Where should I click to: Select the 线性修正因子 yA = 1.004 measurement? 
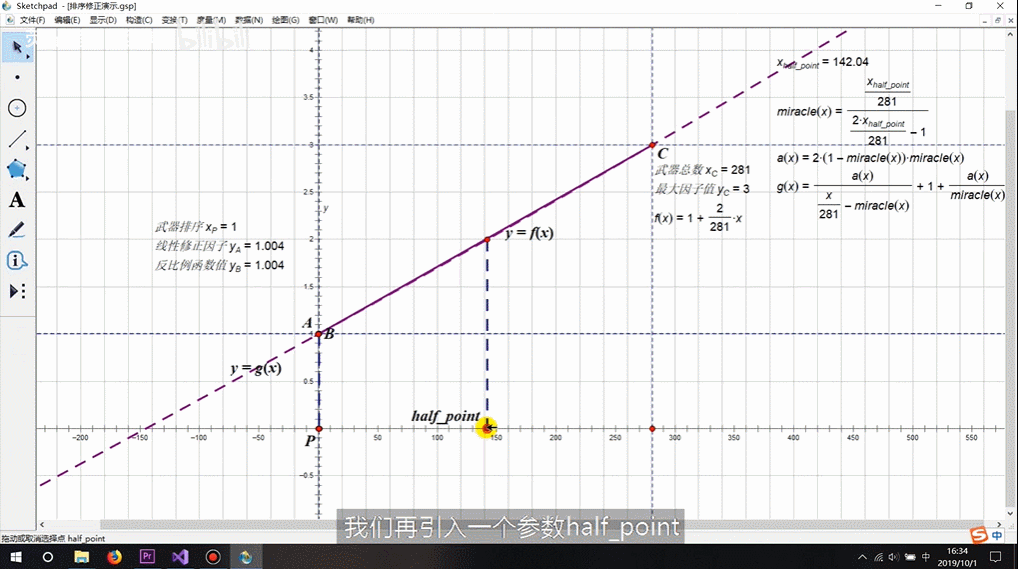pyautogui.click(x=219, y=246)
